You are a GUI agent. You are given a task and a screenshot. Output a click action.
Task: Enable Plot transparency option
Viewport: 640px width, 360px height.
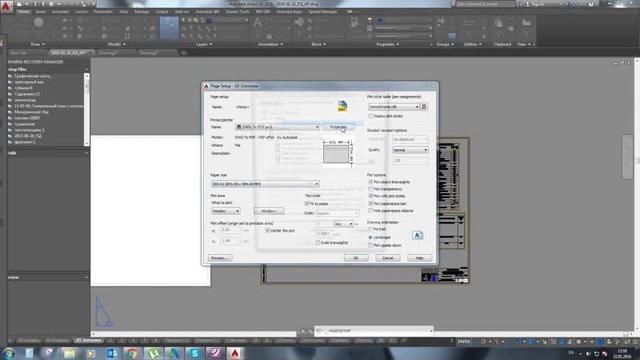pyautogui.click(x=371, y=189)
